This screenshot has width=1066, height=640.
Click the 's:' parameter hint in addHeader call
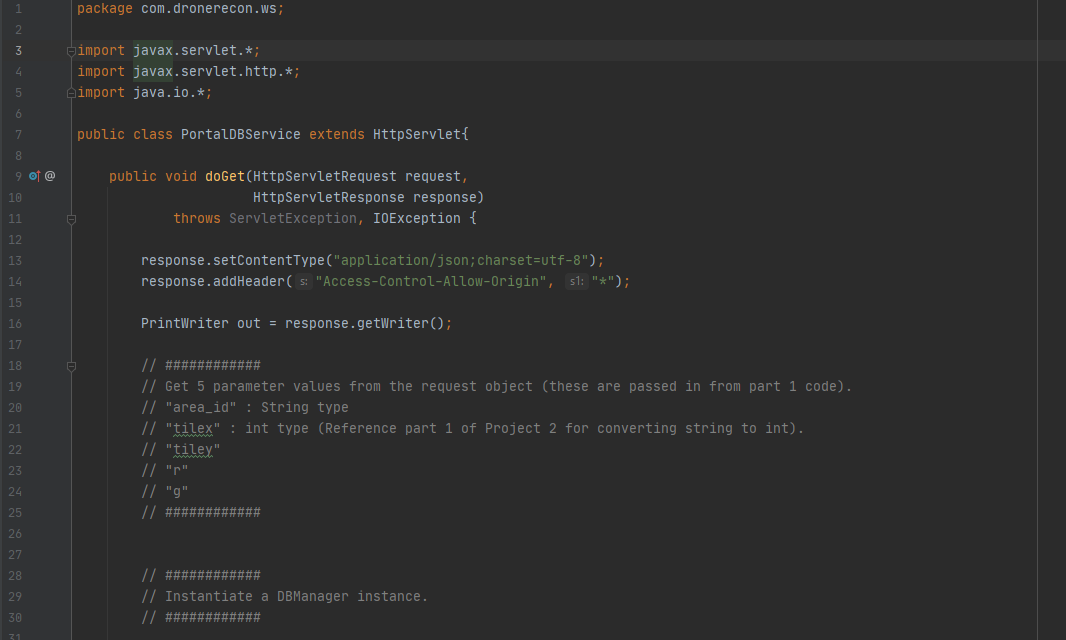point(304,282)
